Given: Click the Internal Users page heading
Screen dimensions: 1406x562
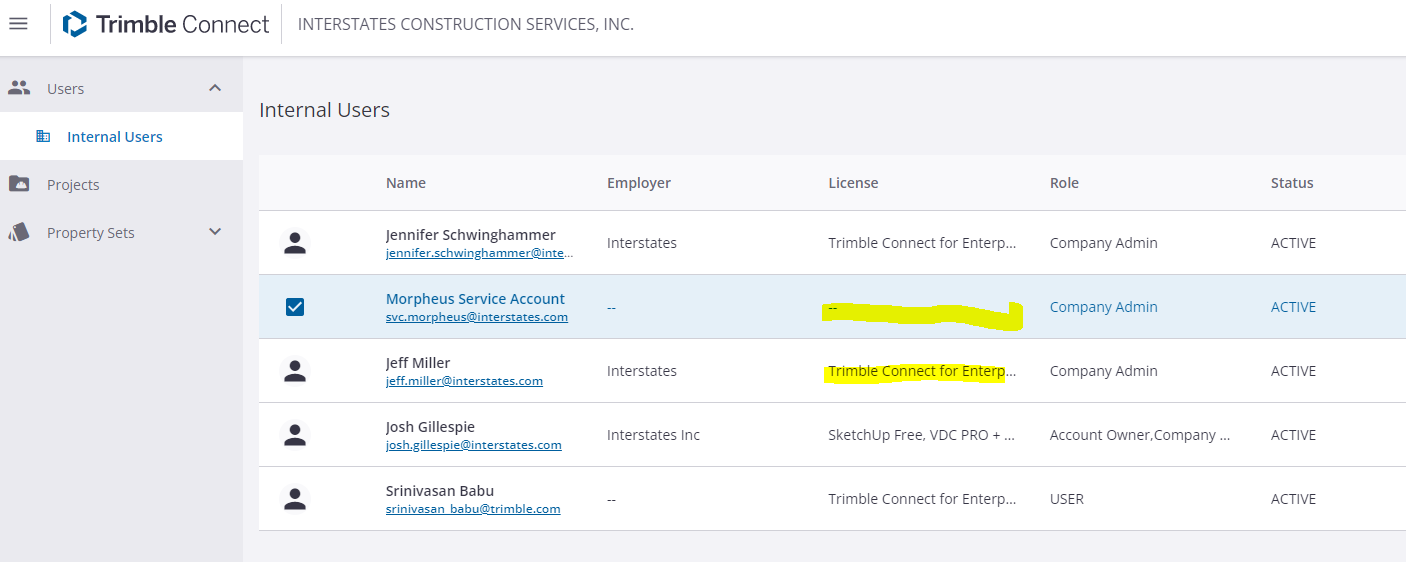Looking at the screenshot, I should (x=324, y=110).
